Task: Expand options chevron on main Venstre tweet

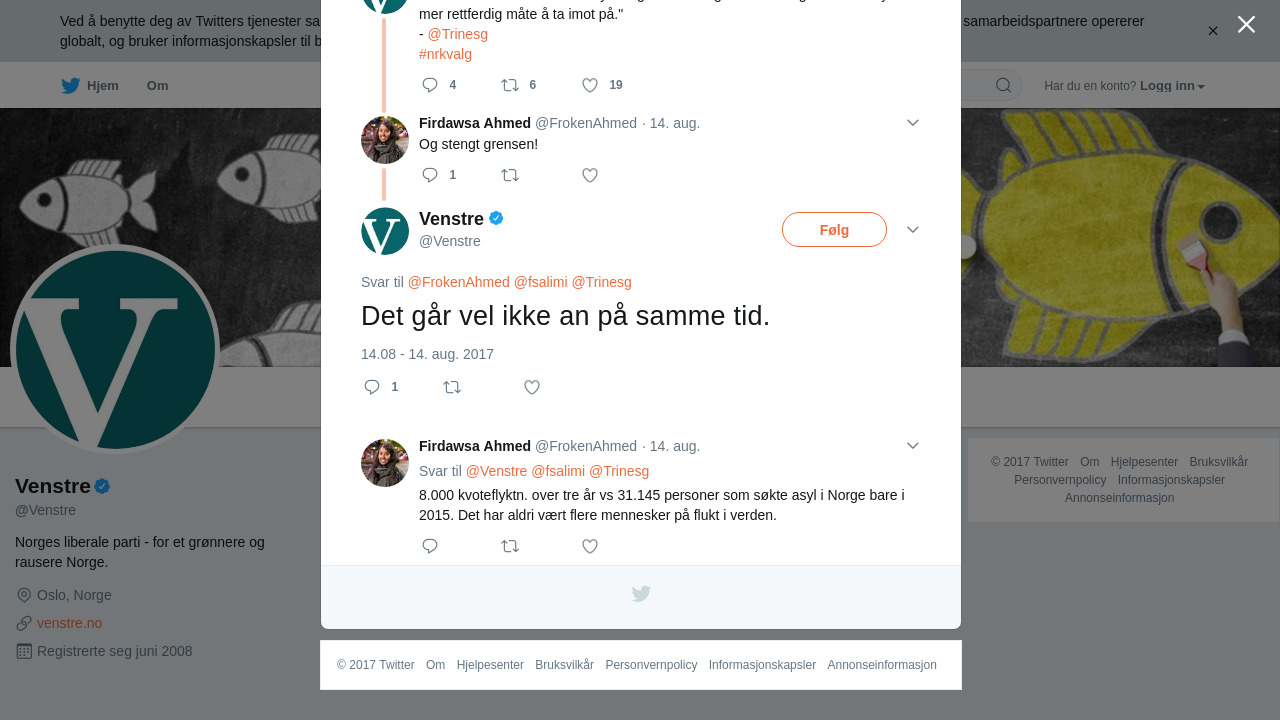Action: (x=913, y=229)
